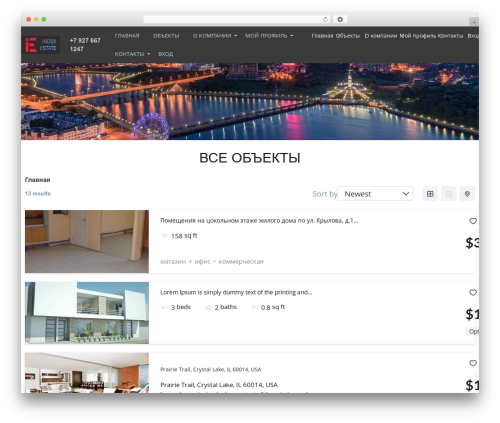
Task: Expand the МОЙ ПРОФИЛЬ menu
Action: tap(269, 36)
